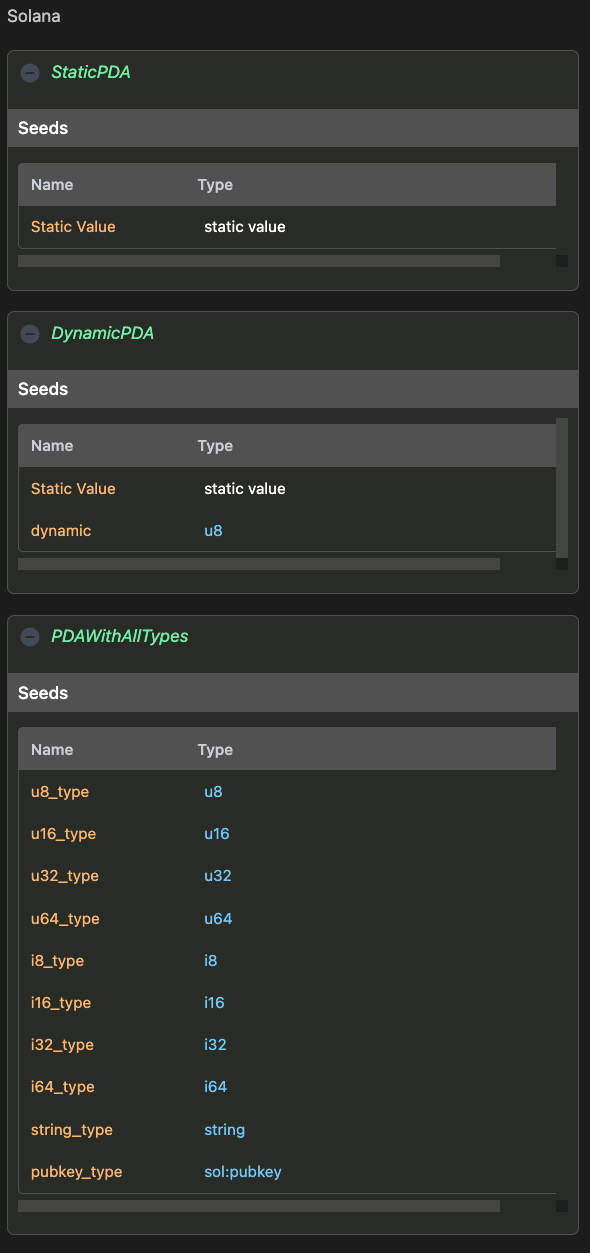The width and height of the screenshot is (590, 1253).
Task: Select the u16 type link in PDAWithAllTypes
Action: pos(217,833)
